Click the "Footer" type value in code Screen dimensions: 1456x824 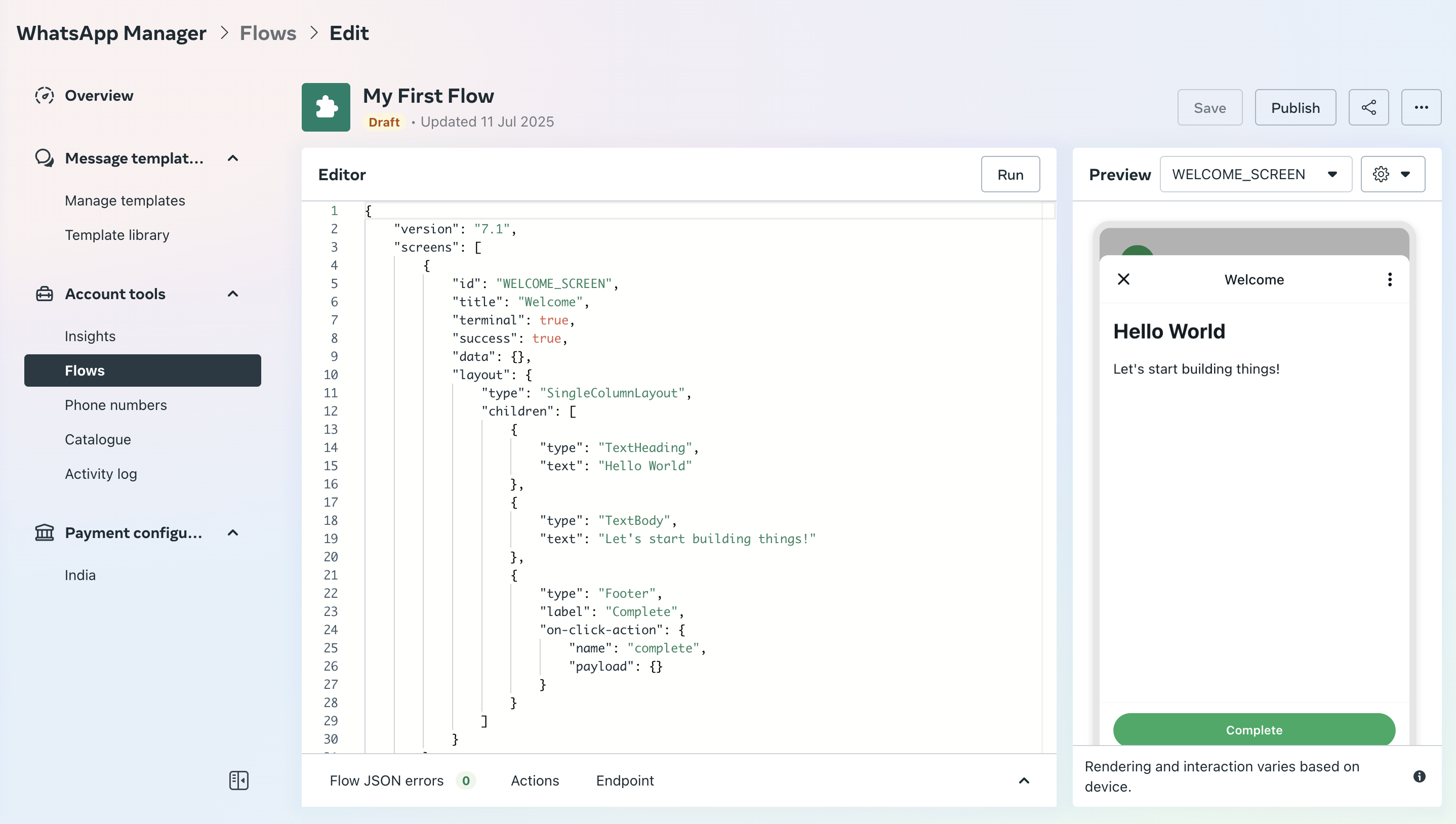(x=627, y=593)
